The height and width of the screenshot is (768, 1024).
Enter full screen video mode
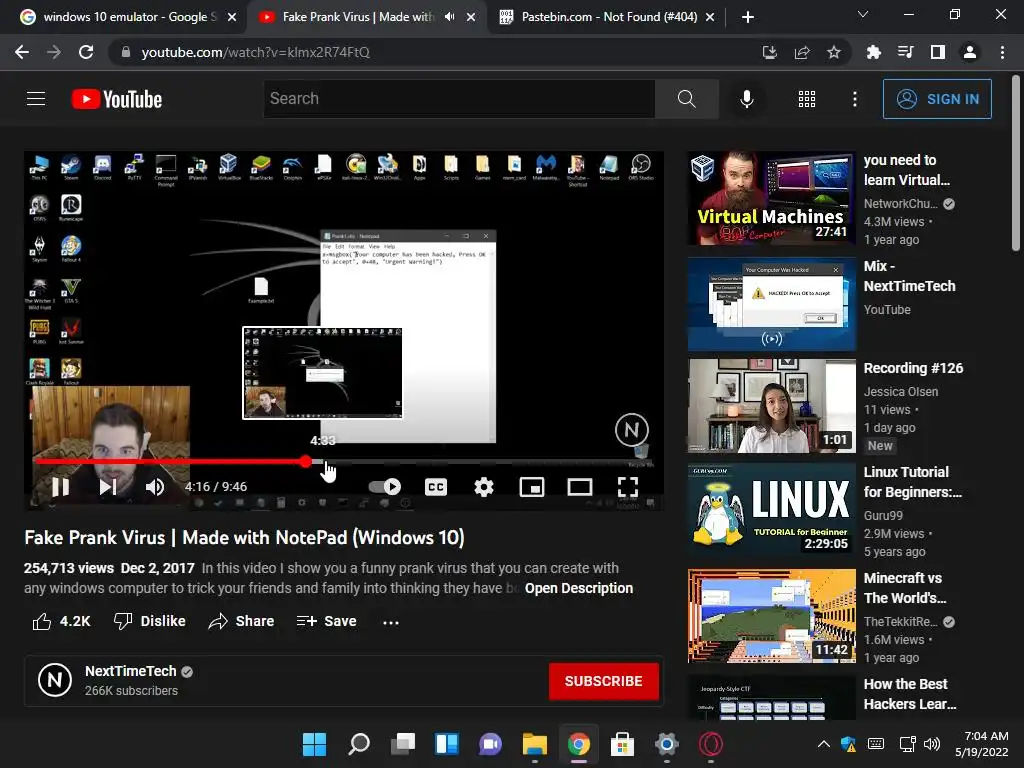(628, 487)
